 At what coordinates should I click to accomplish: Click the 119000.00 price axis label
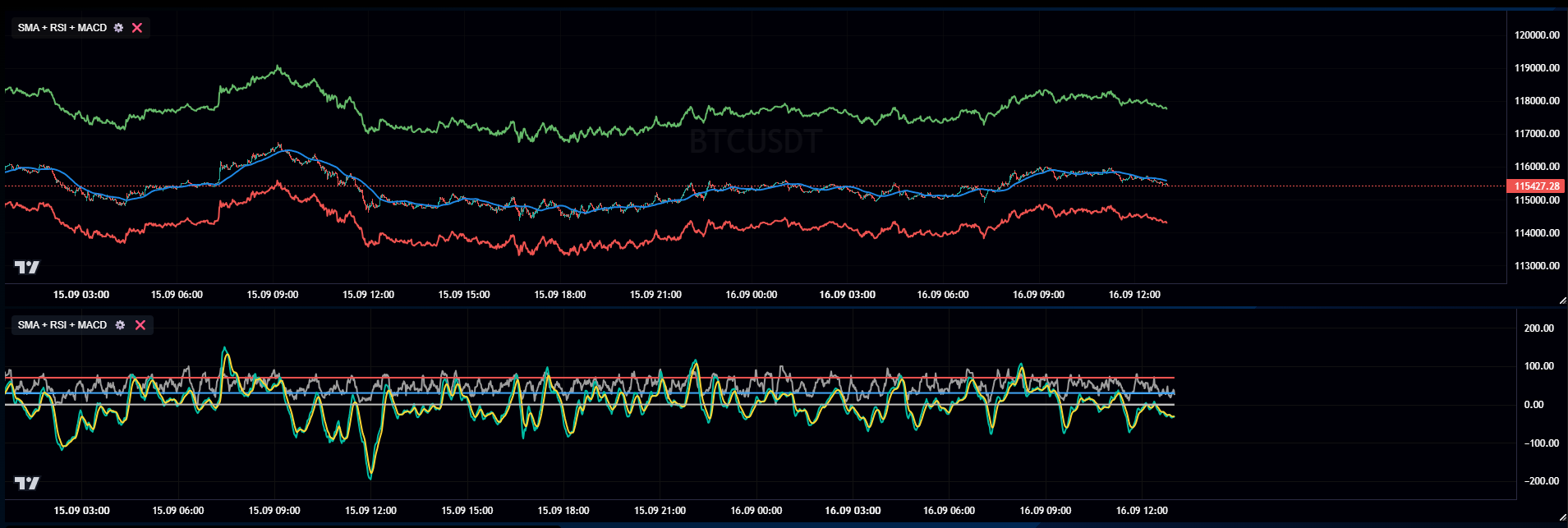pos(1537,68)
